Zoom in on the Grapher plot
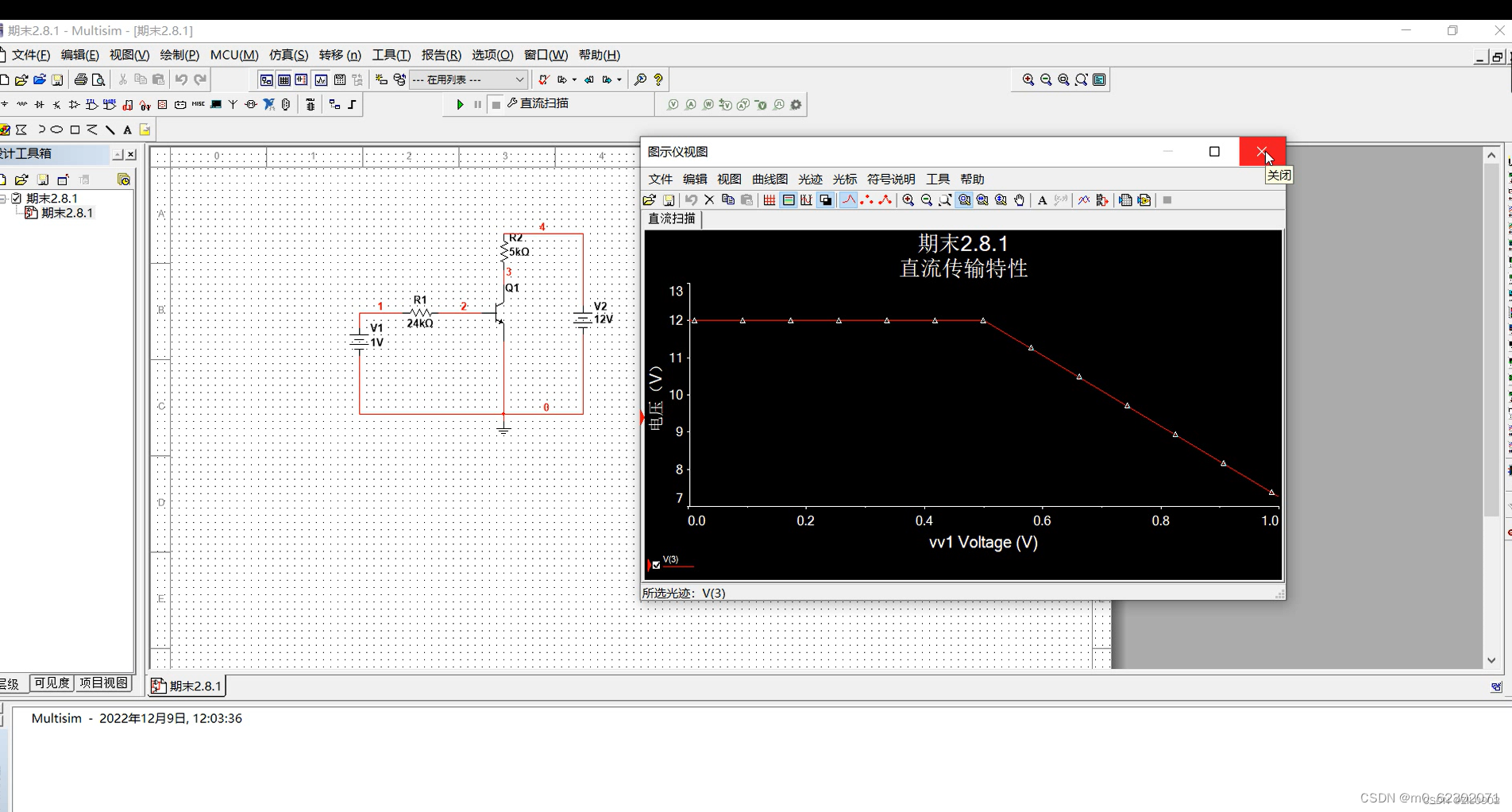This screenshot has width=1512, height=812. pos(908,200)
